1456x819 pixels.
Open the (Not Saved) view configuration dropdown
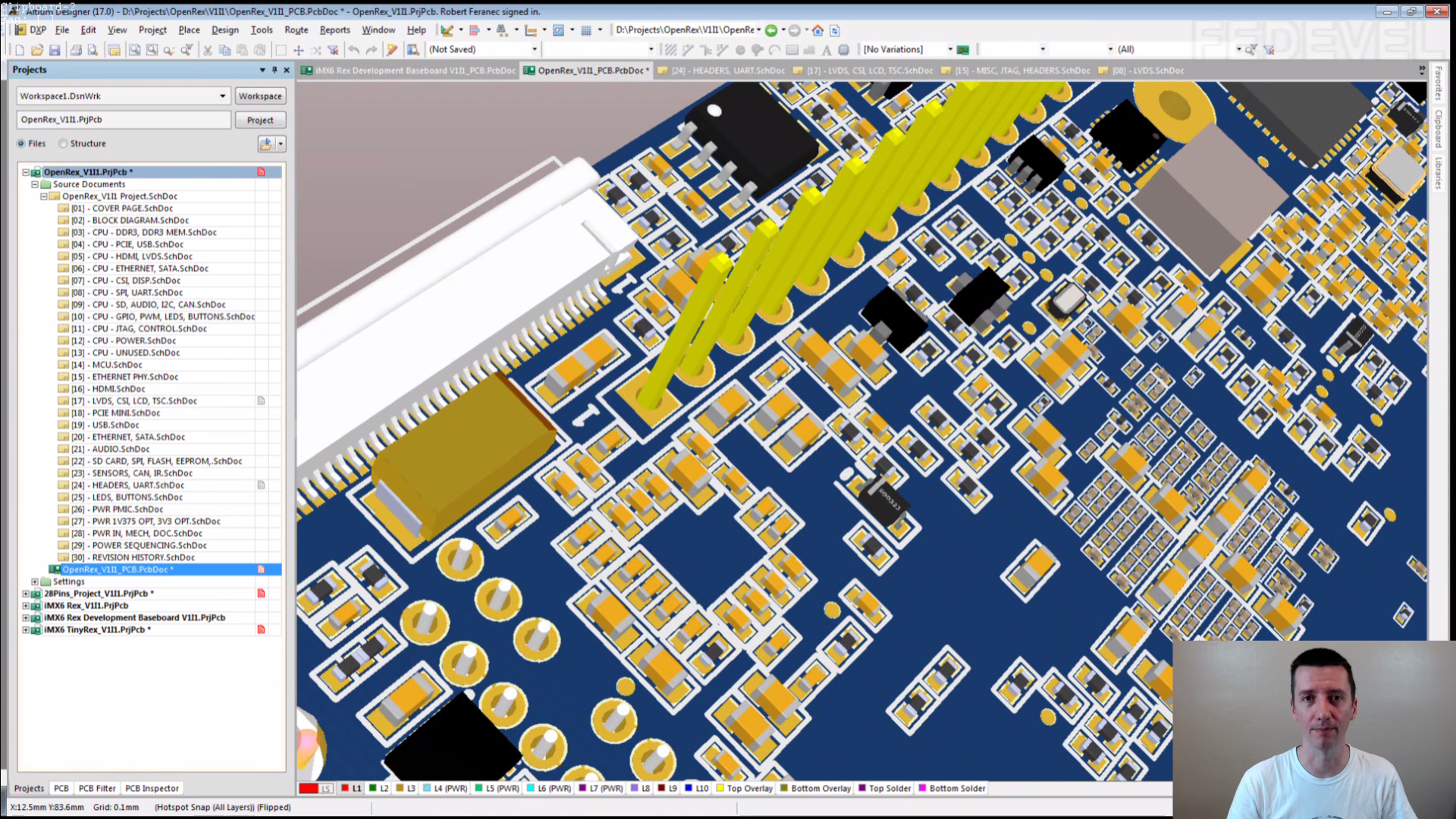(534, 49)
